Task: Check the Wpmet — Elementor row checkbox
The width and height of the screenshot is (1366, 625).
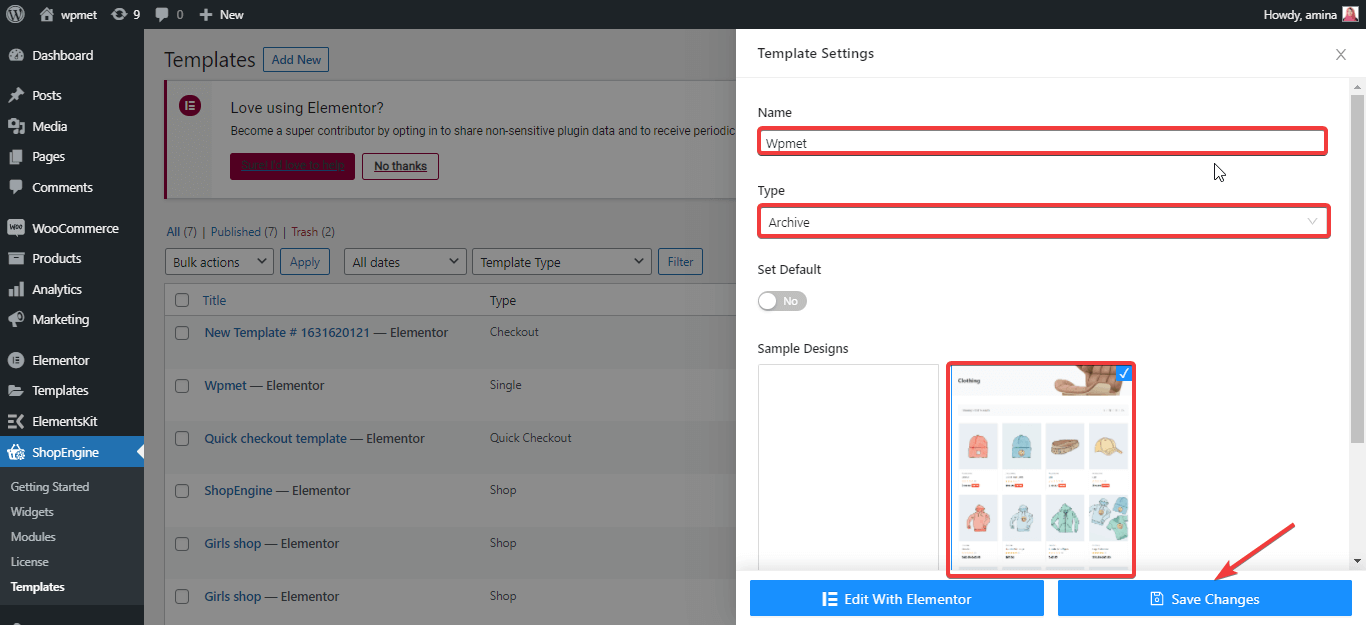Action: [182, 386]
